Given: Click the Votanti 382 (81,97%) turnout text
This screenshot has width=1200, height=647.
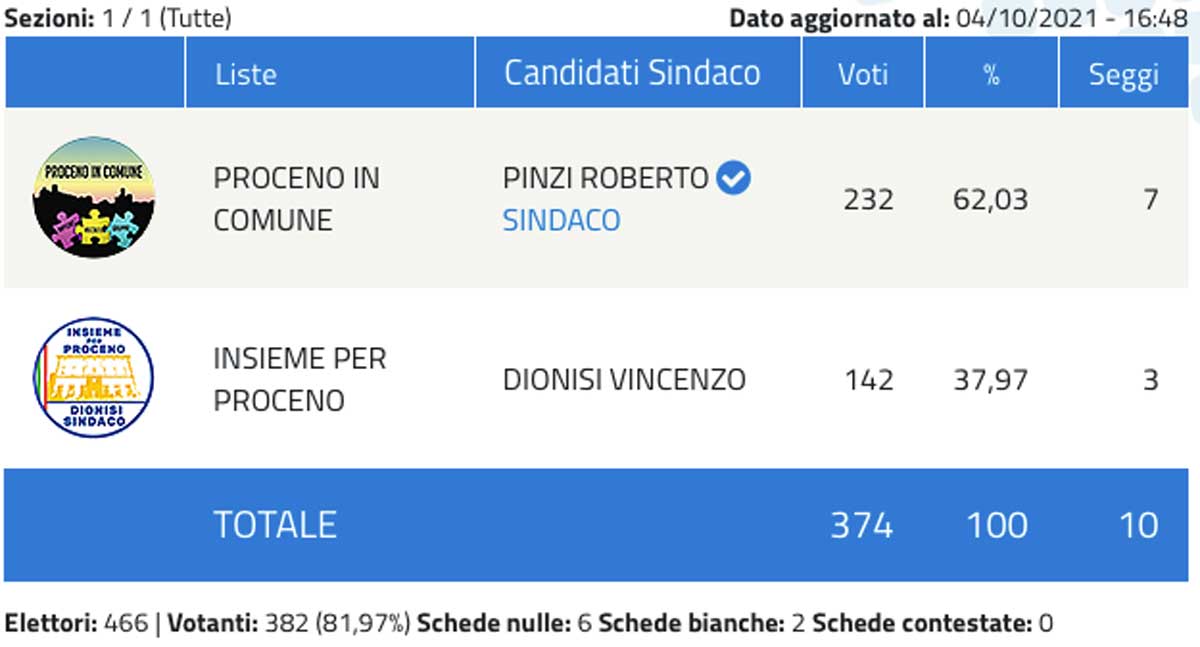Looking at the screenshot, I should coord(289,624).
